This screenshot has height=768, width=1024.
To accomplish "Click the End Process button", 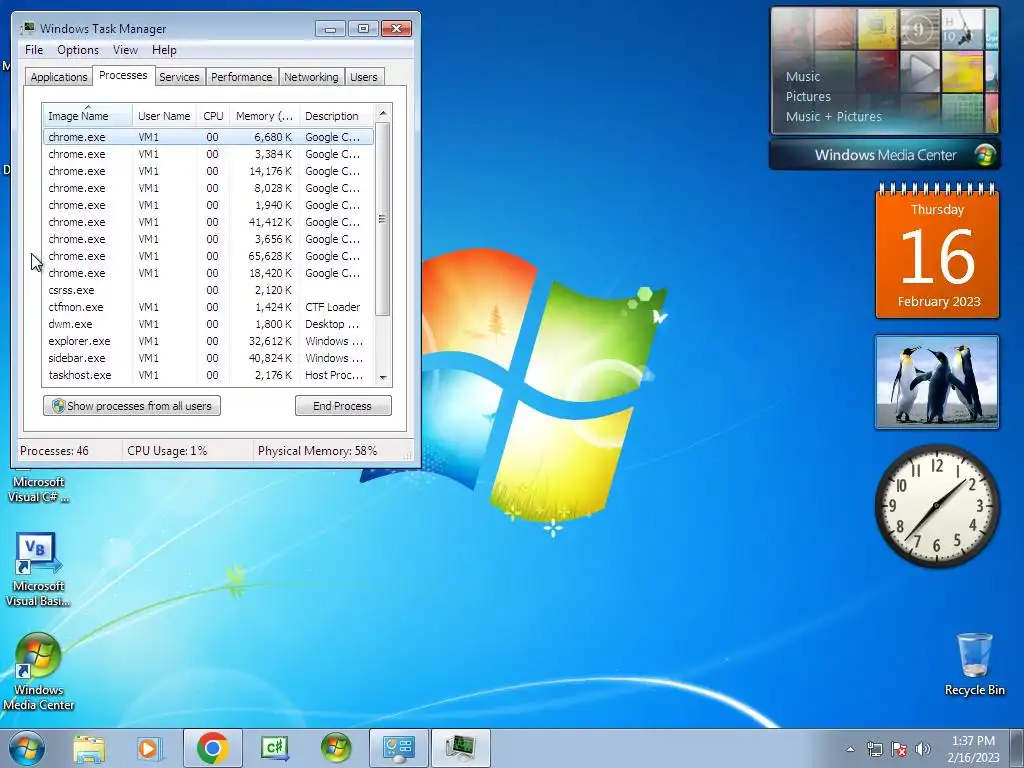I will pos(343,406).
